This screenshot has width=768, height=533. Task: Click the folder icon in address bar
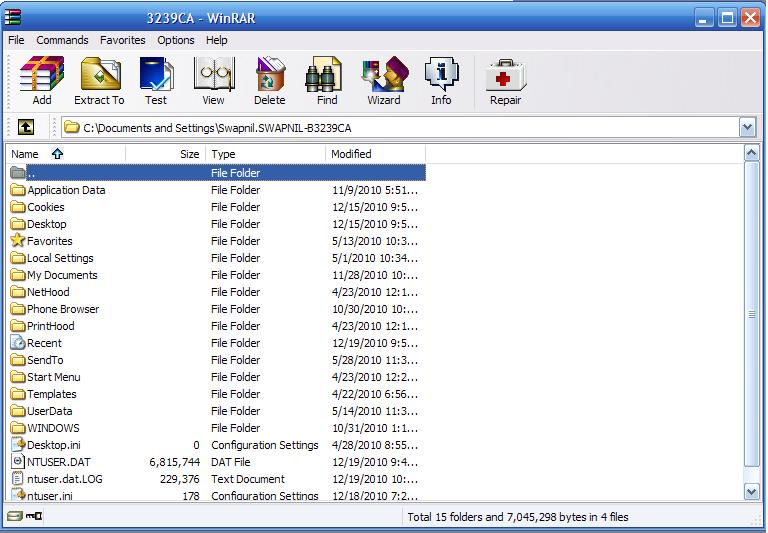[x=72, y=127]
